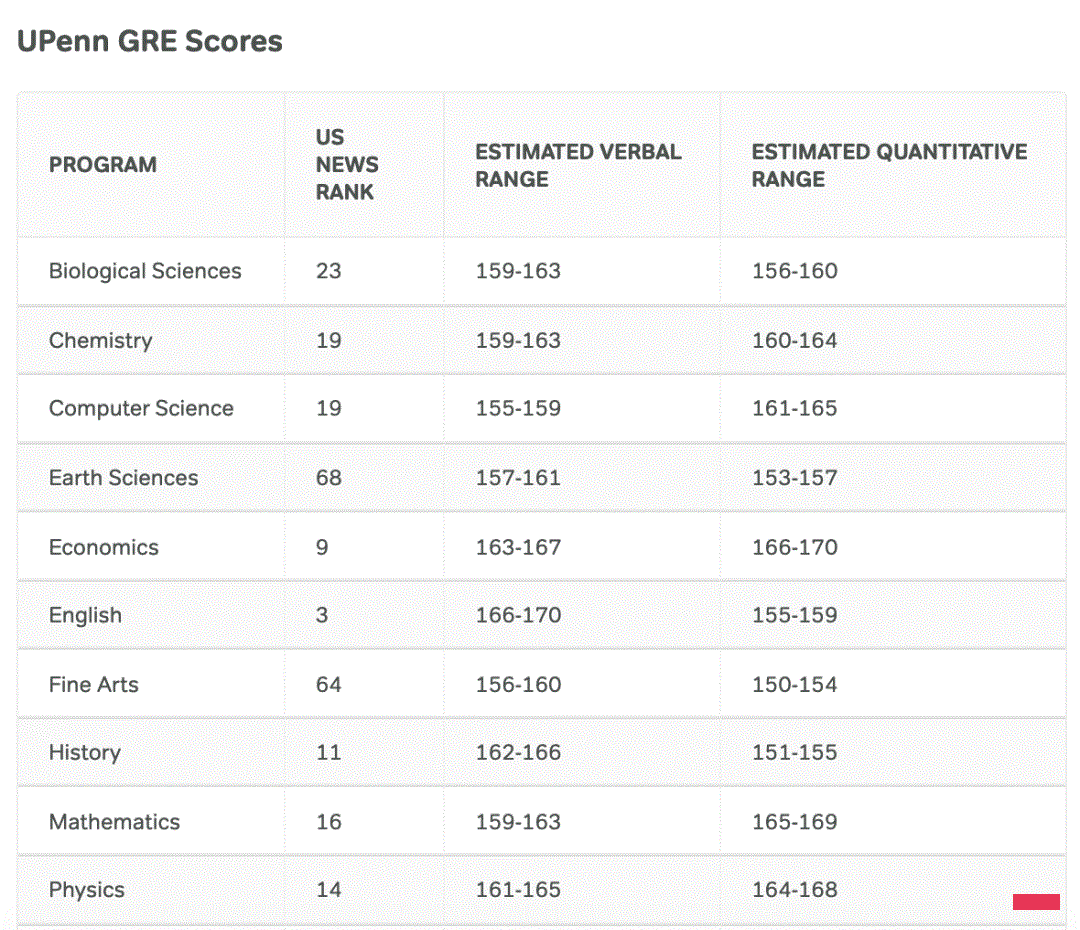This screenshot has width=1080, height=930.
Task: Click Physics rank 14
Action: [x=329, y=889]
